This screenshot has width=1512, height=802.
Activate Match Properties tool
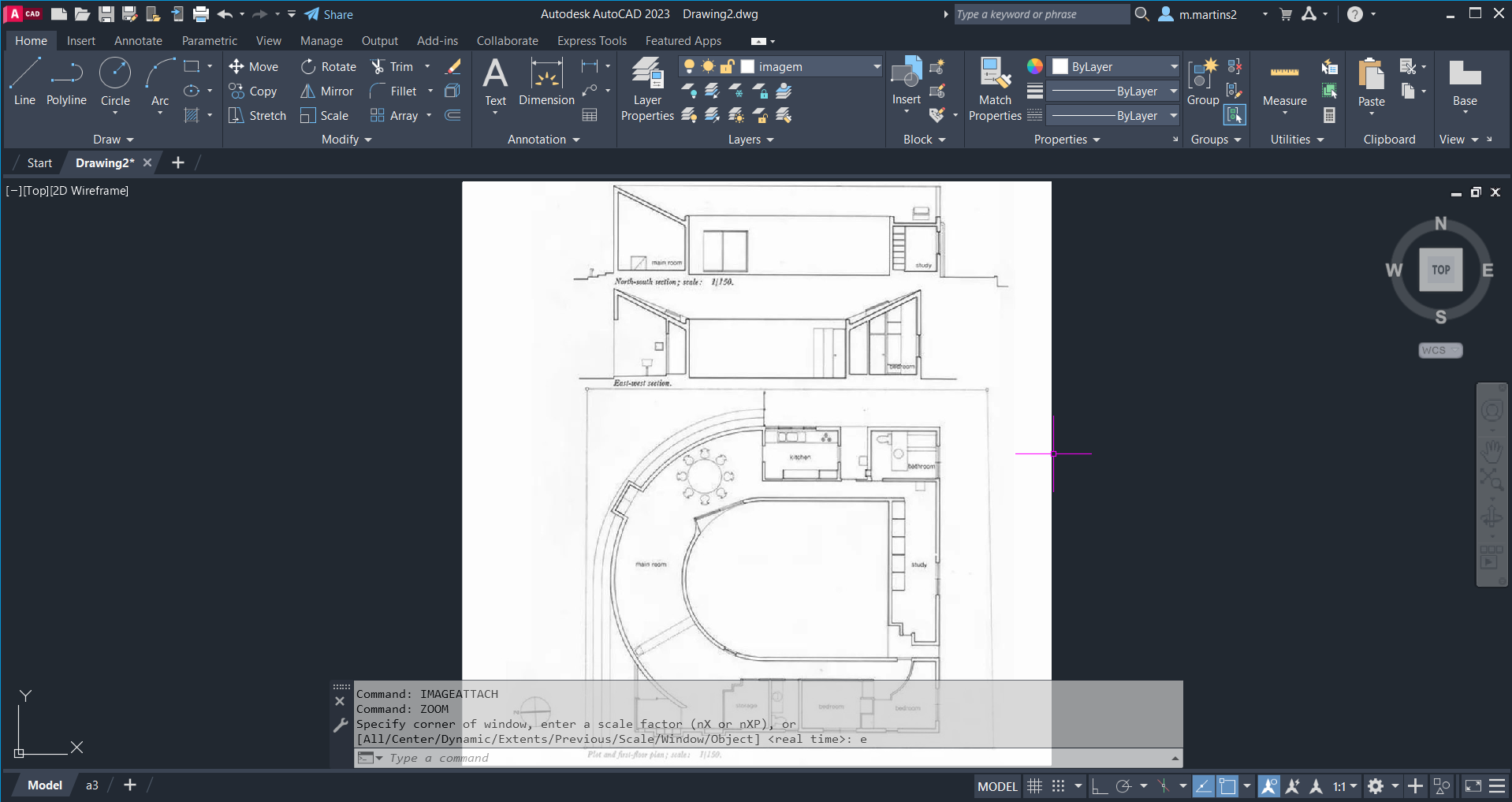[995, 89]
